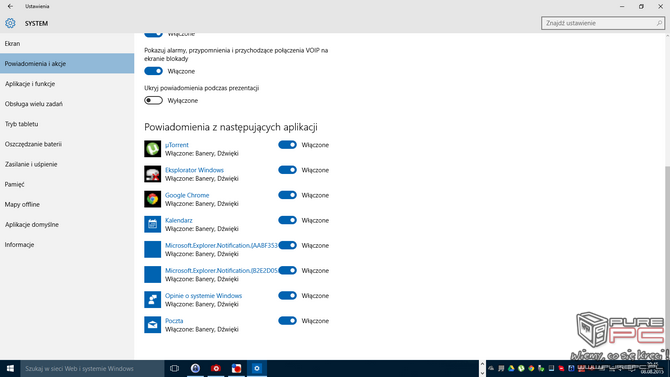The height and width of the screenshot is (377, 670).
Task: Open the Informacje page
Action: coord(67,244)
